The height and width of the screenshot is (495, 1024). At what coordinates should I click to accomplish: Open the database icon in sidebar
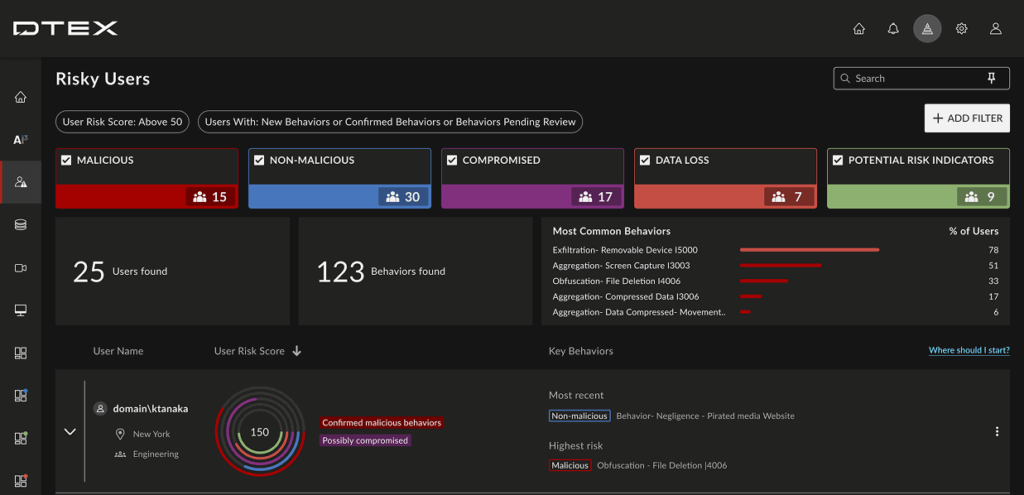coord(20,225)
